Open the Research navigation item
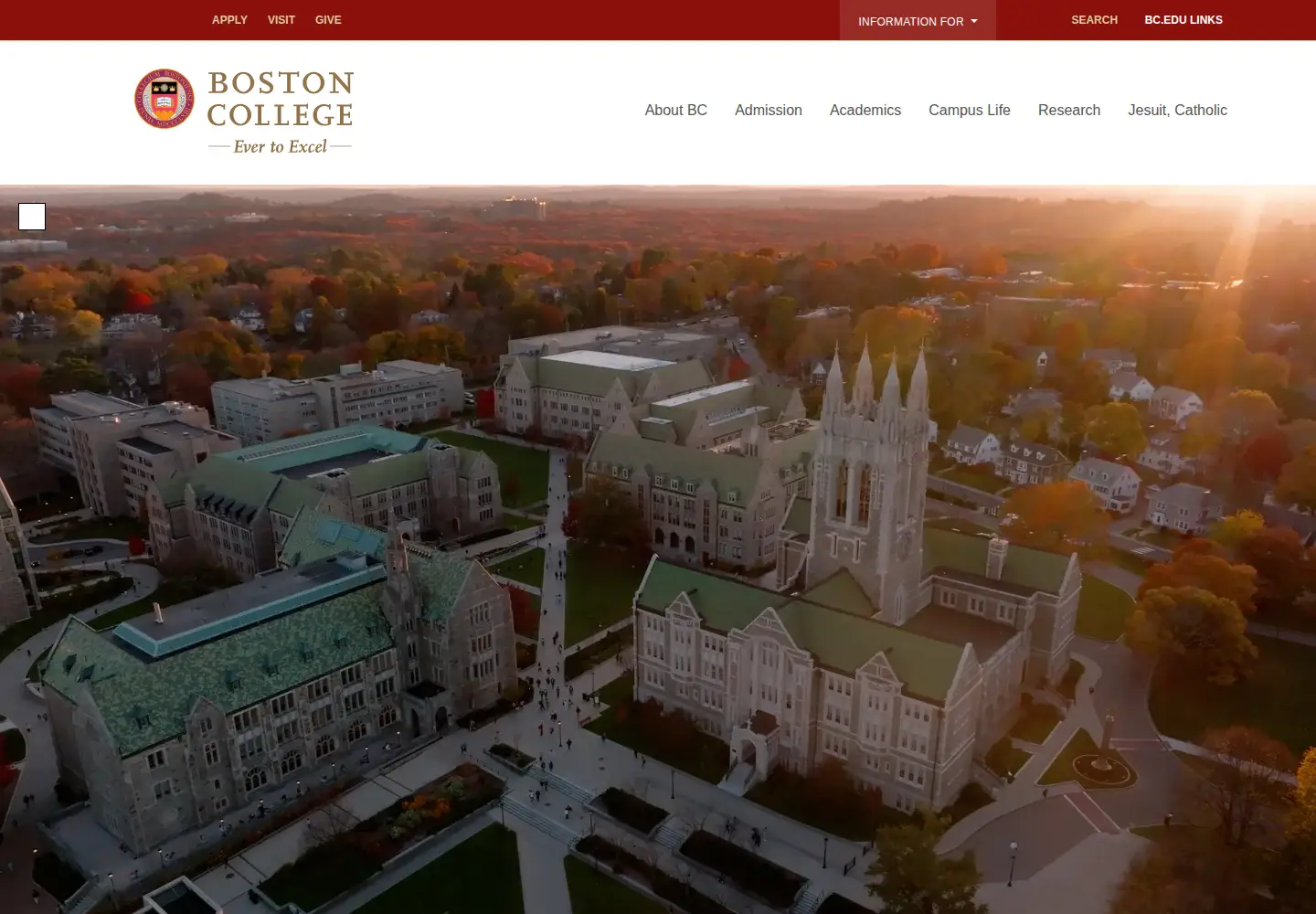 (x=1069, y=110)
